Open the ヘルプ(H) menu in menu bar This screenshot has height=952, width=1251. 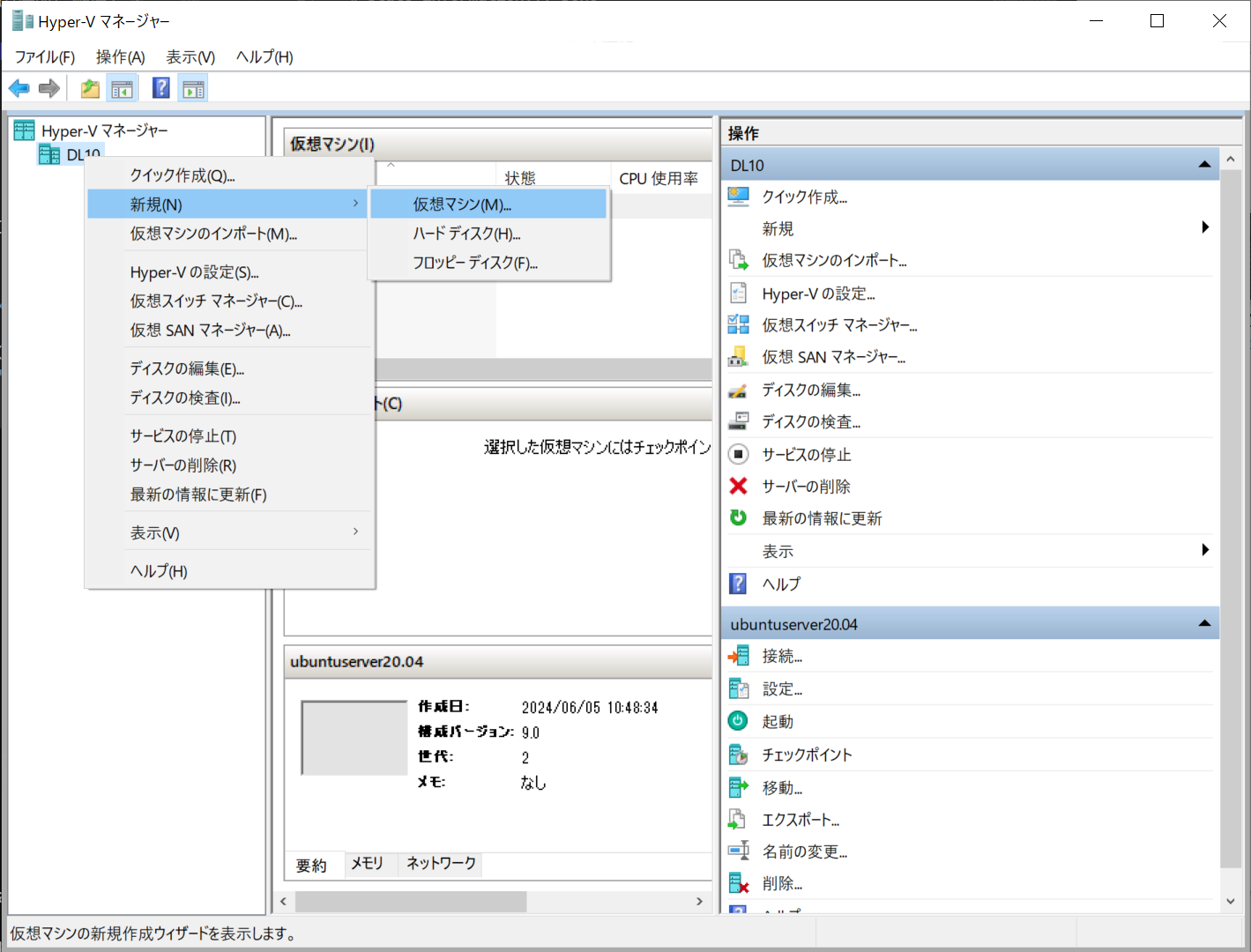click(x=264, y=56)
